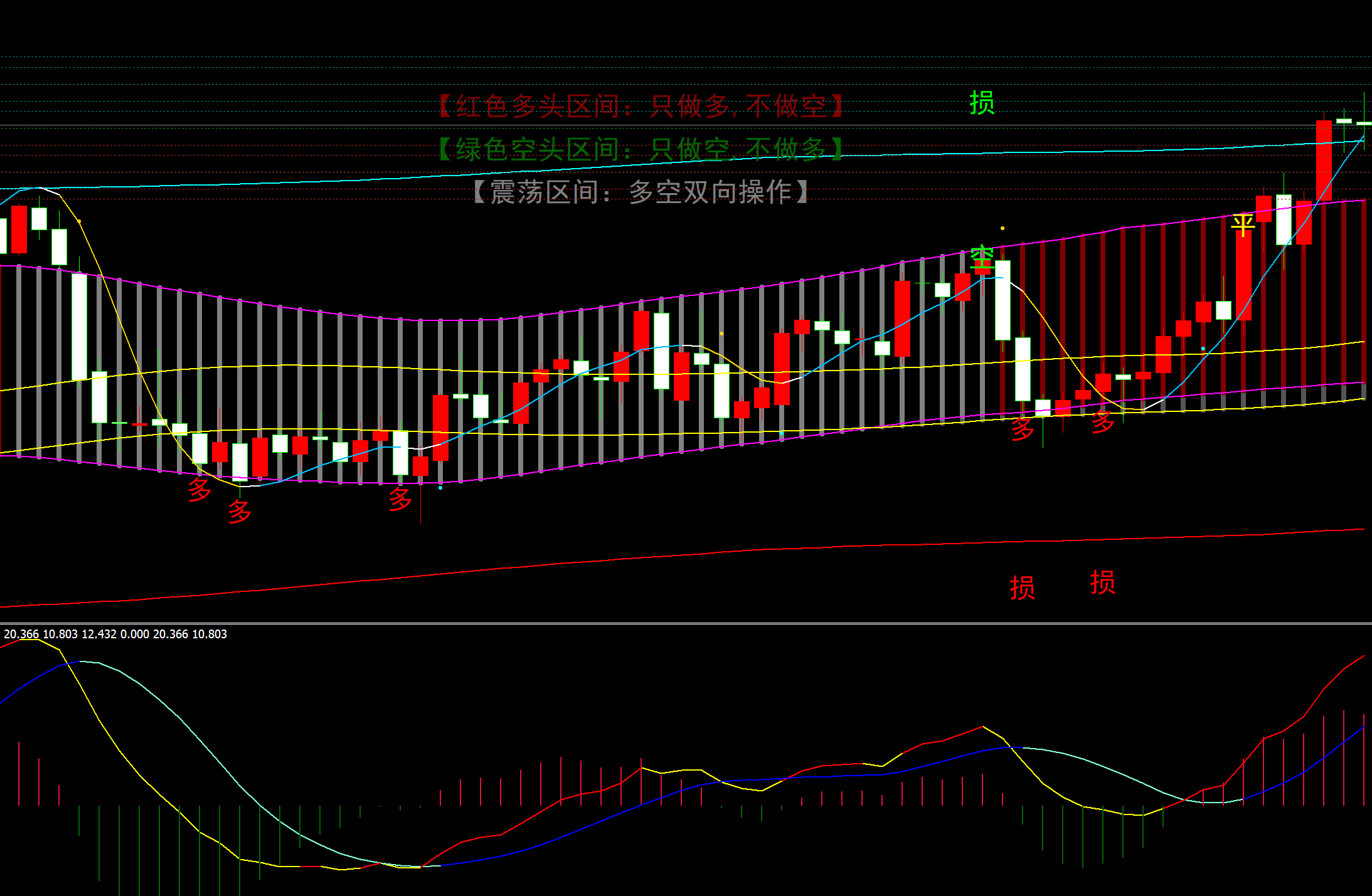The height and width of the screenshot is (896, 1372).
Task: Click the green 绿色空头区间 legend text
Action: [x=642, y=149]
